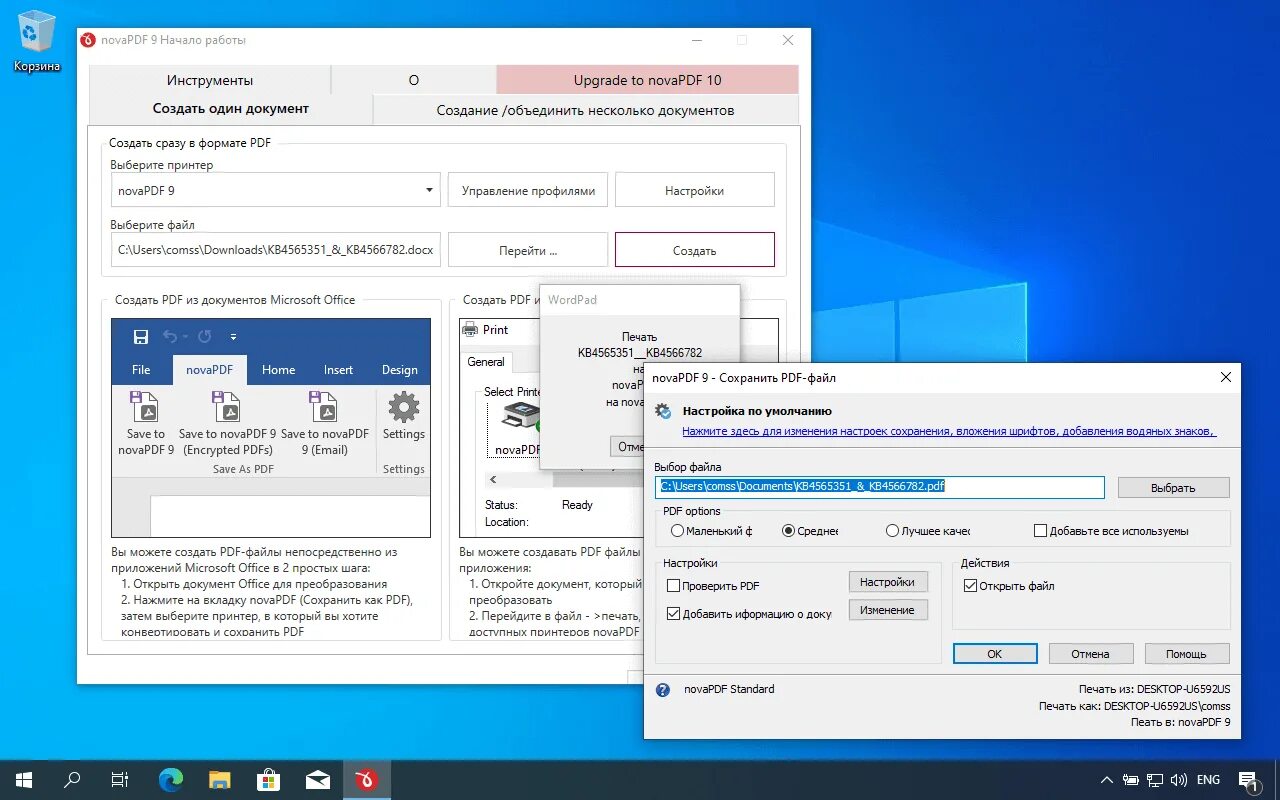This screenshot has height=800, width=1280.
Task: Select the Лучшее каче radio option
Action: pyautogui.click(x=892, y=531)
